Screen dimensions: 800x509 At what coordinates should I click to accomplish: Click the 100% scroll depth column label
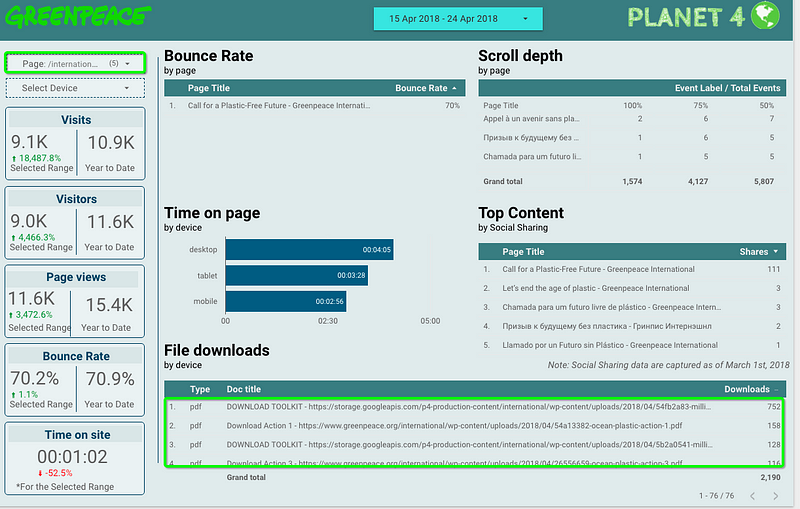tap(633, 106)
